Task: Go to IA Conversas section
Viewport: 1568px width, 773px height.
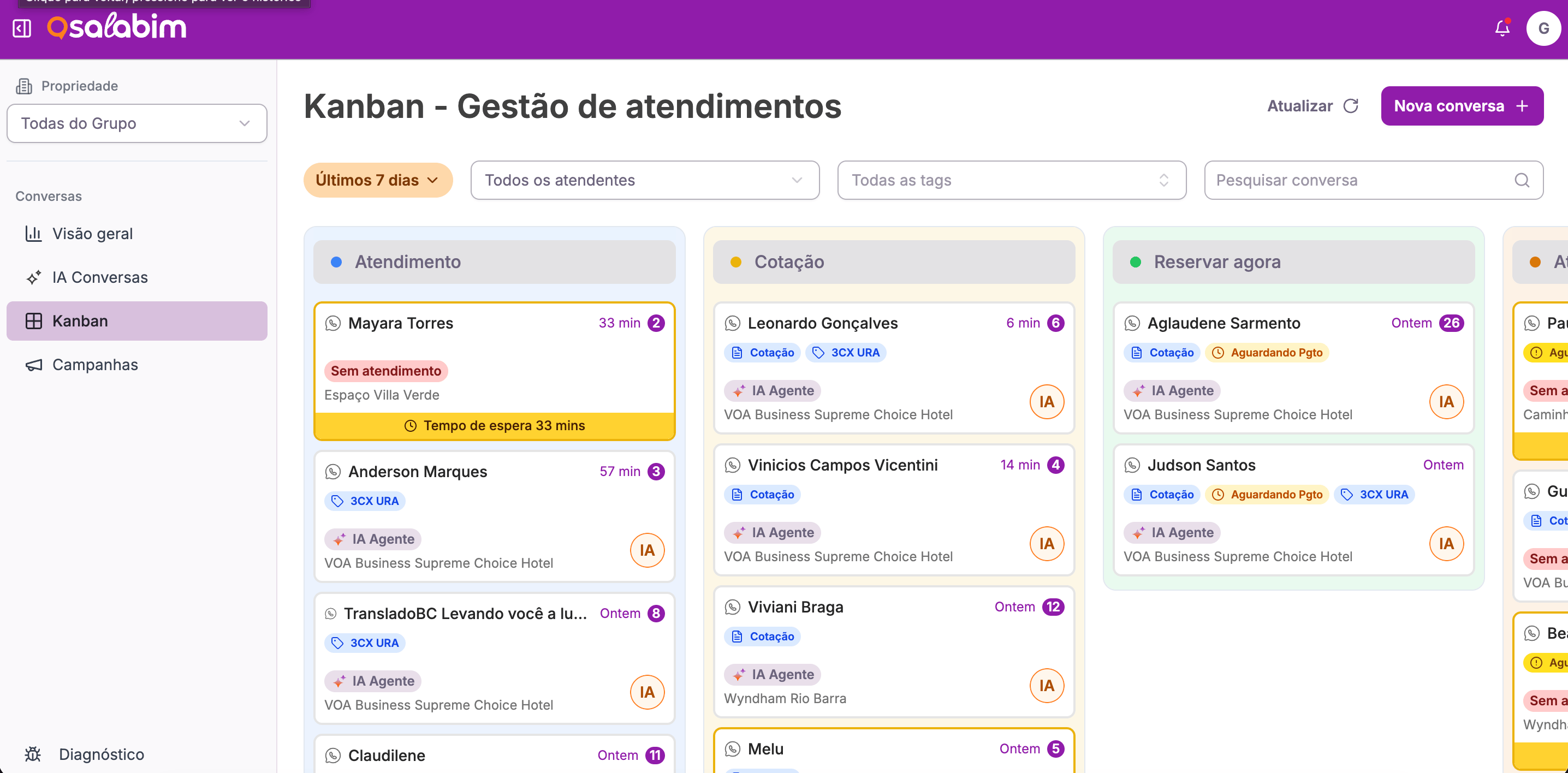Action: point(137,277)
